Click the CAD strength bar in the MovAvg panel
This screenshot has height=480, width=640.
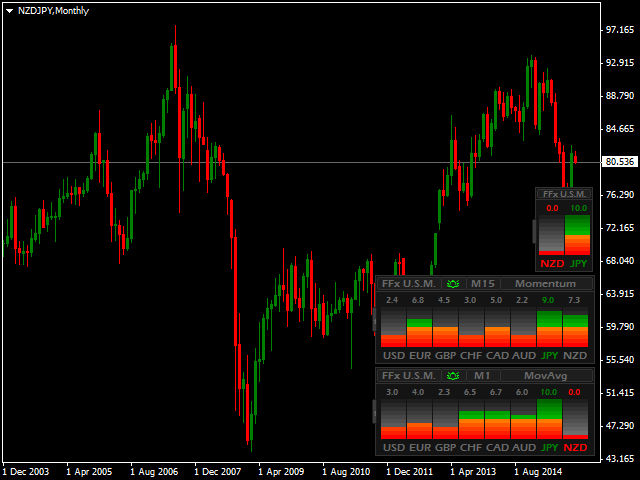tap(497, 418)
